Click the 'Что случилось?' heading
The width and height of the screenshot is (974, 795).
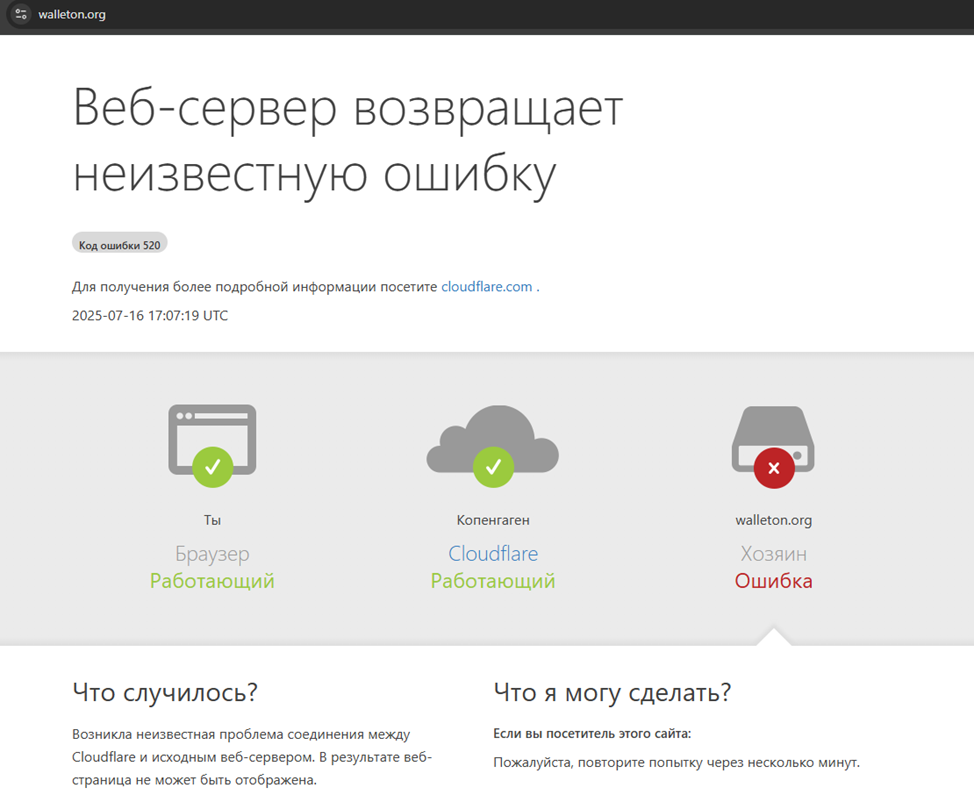click(x=165, y=692)
